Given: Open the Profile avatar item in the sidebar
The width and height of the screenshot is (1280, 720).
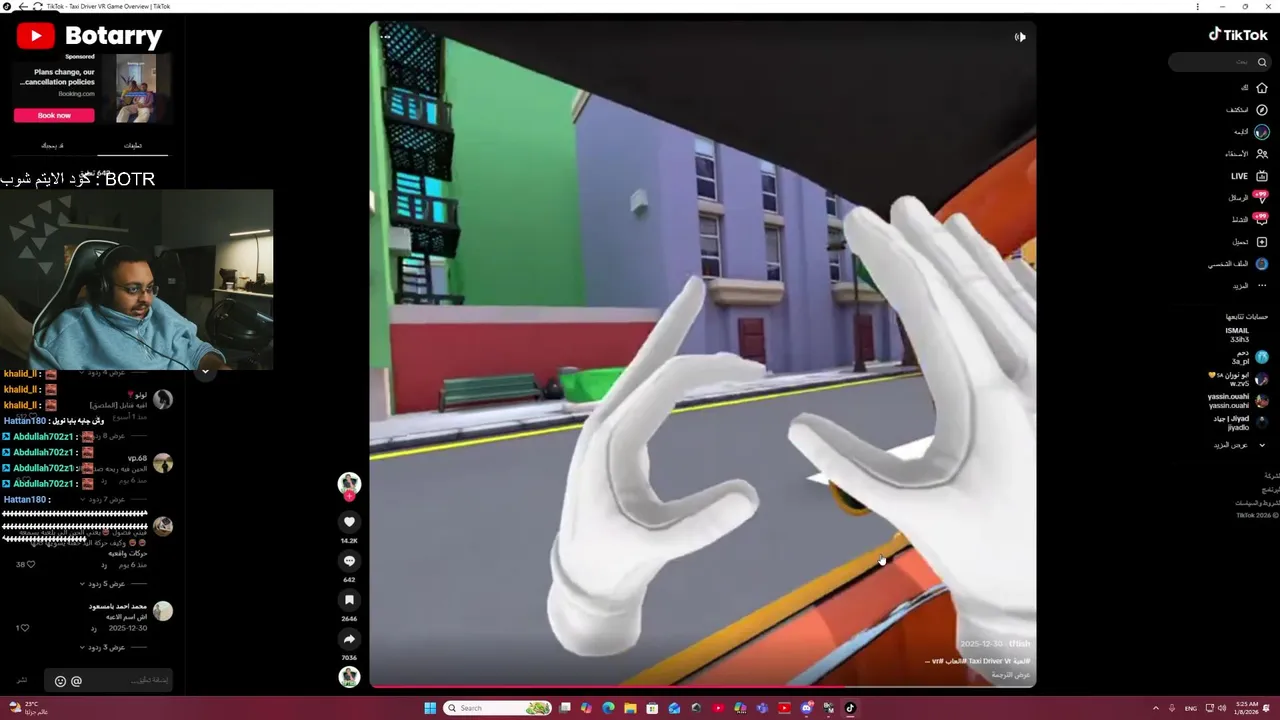Looking at the screenshot, I should click(1261, 264).
